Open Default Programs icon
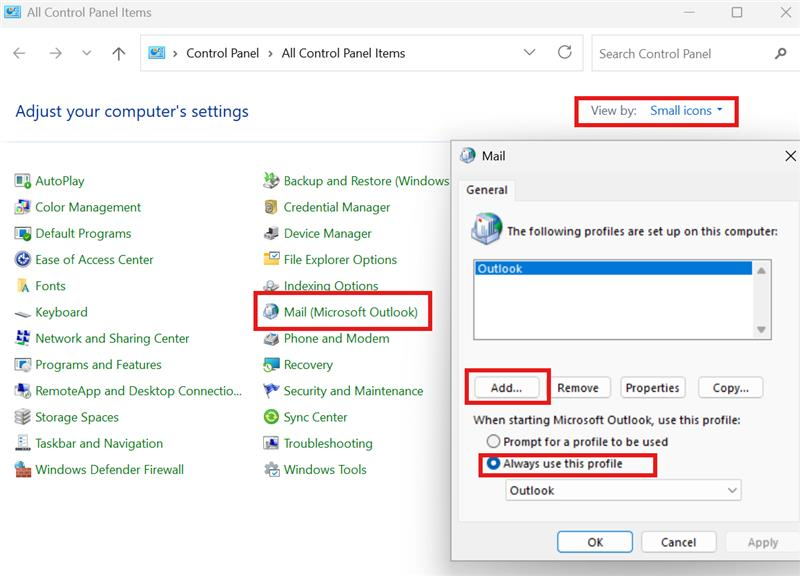The image size is (800, 576). (x=22, y=234)
